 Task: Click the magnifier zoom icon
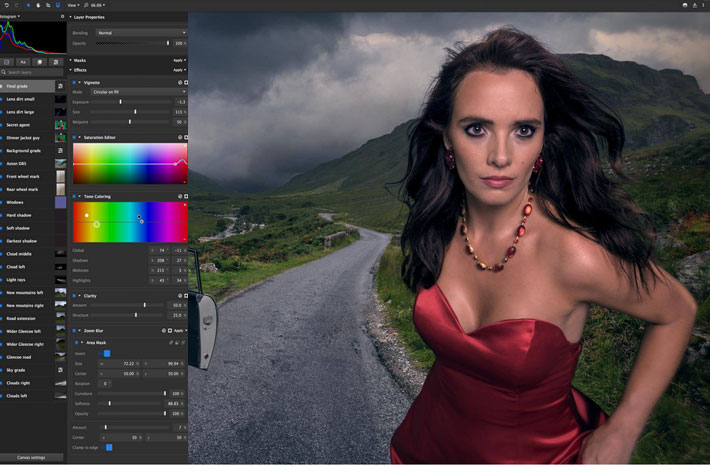(86, 5)
